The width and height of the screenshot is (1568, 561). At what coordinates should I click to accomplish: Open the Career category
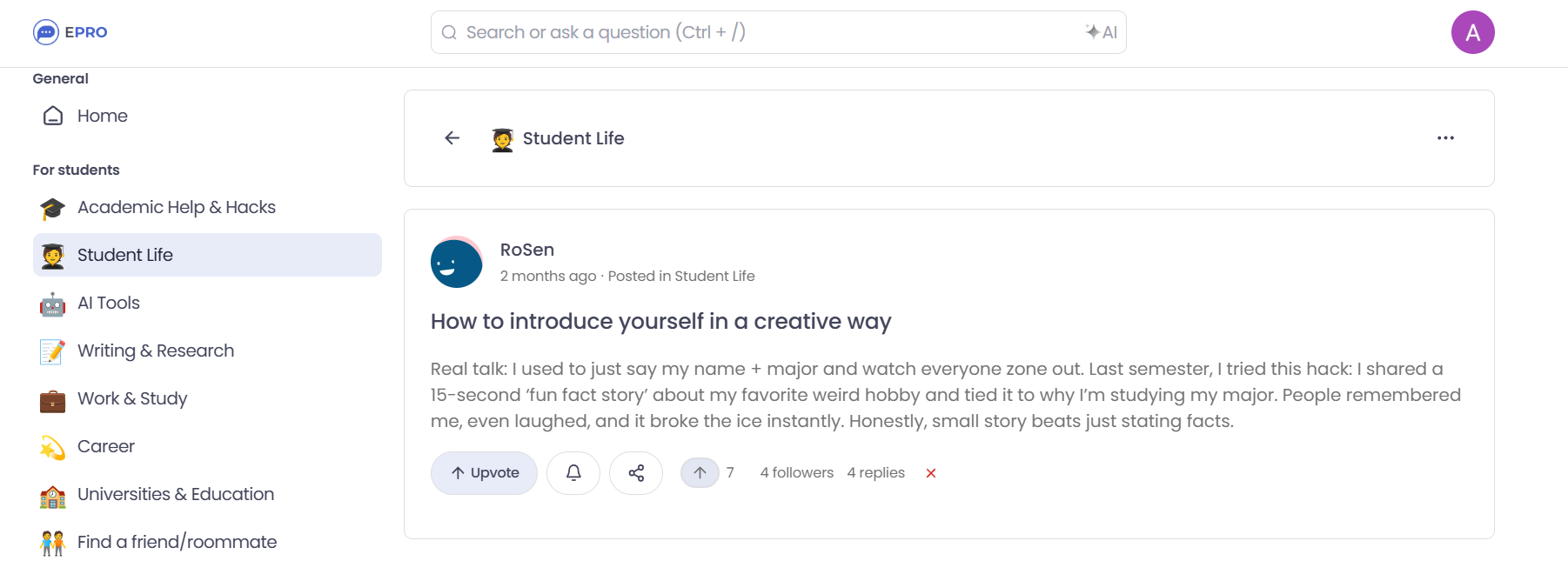pyautogui.click(x=105, y=446)
